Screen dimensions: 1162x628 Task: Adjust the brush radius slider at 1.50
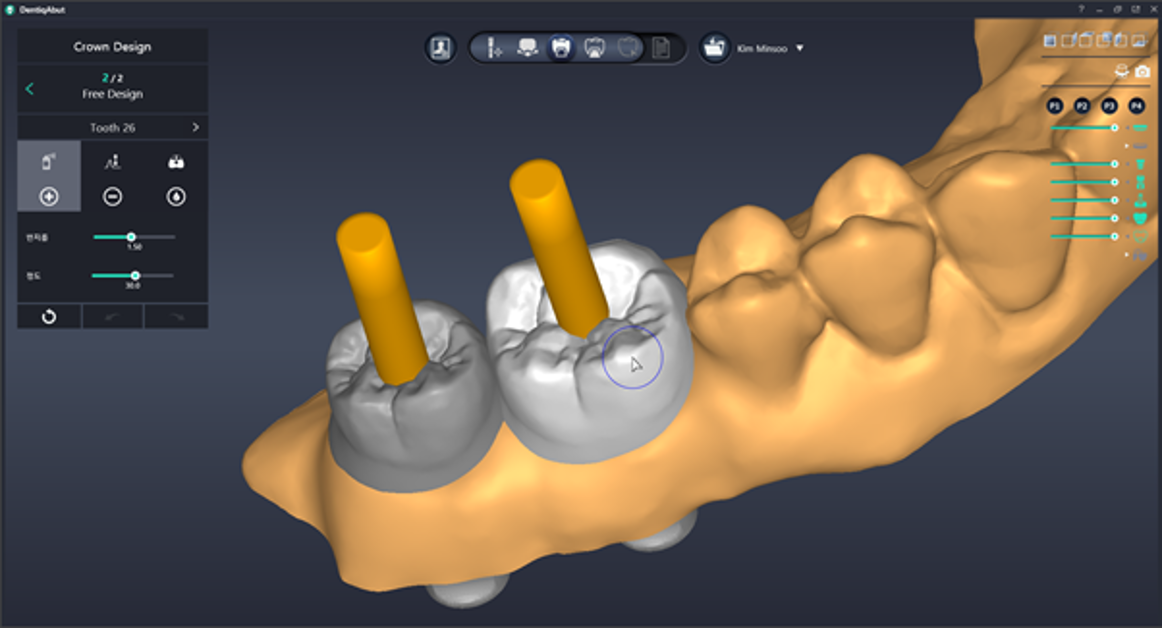pos(131,237)
